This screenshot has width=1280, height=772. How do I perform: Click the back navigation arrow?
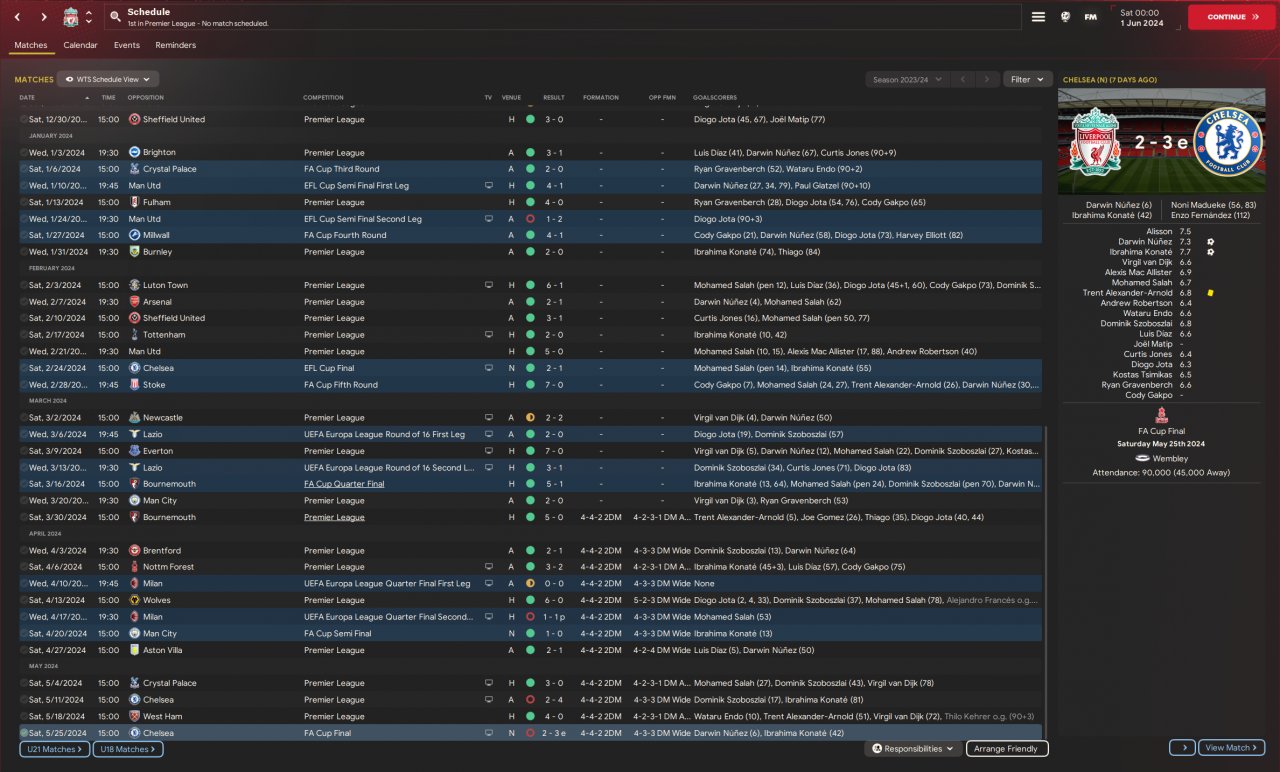click(x=17, y=17)
